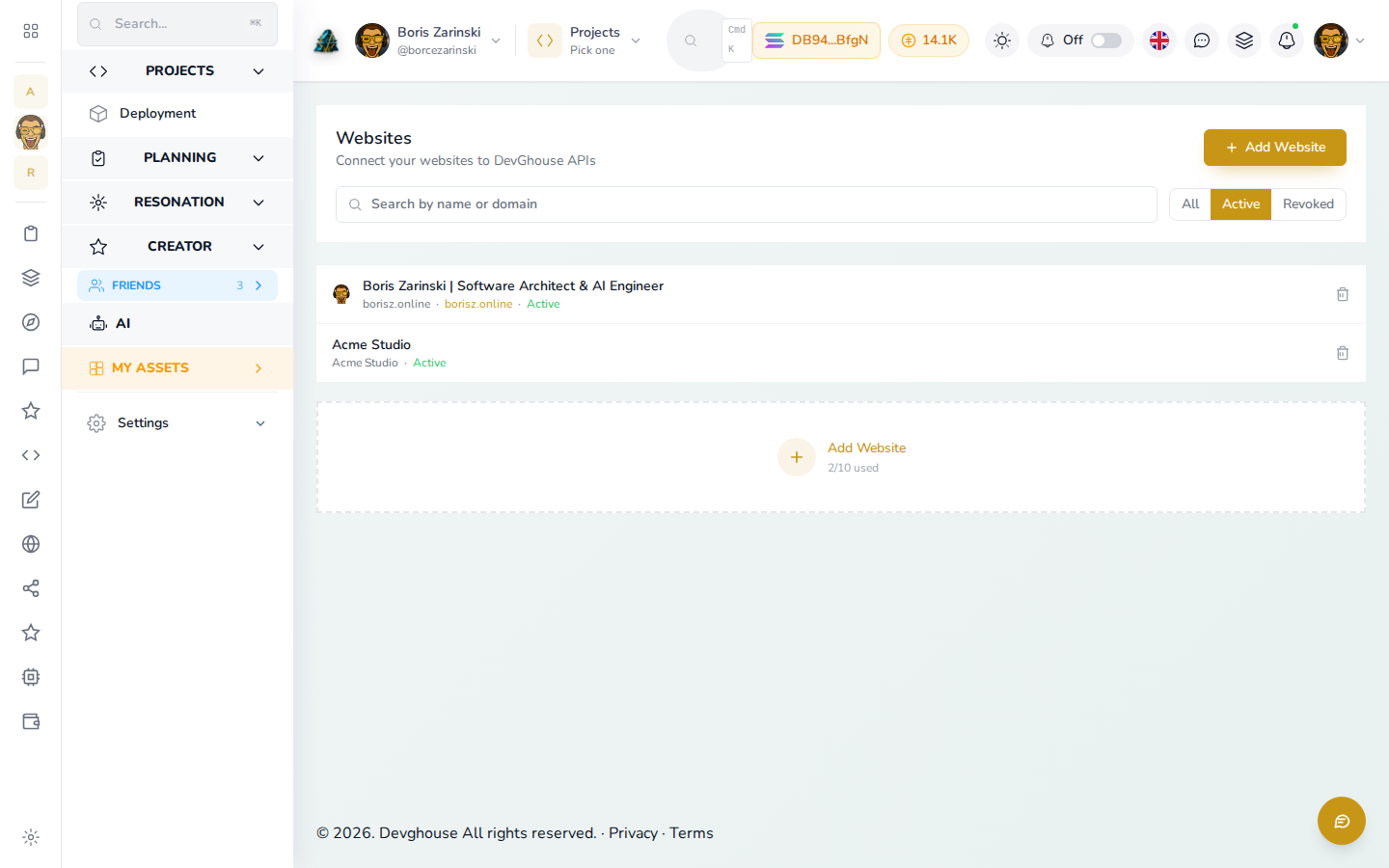Open the chat bubble icon in left rail
The height and width of the screenshot is (868, 1389).
(x=31, y=366)
